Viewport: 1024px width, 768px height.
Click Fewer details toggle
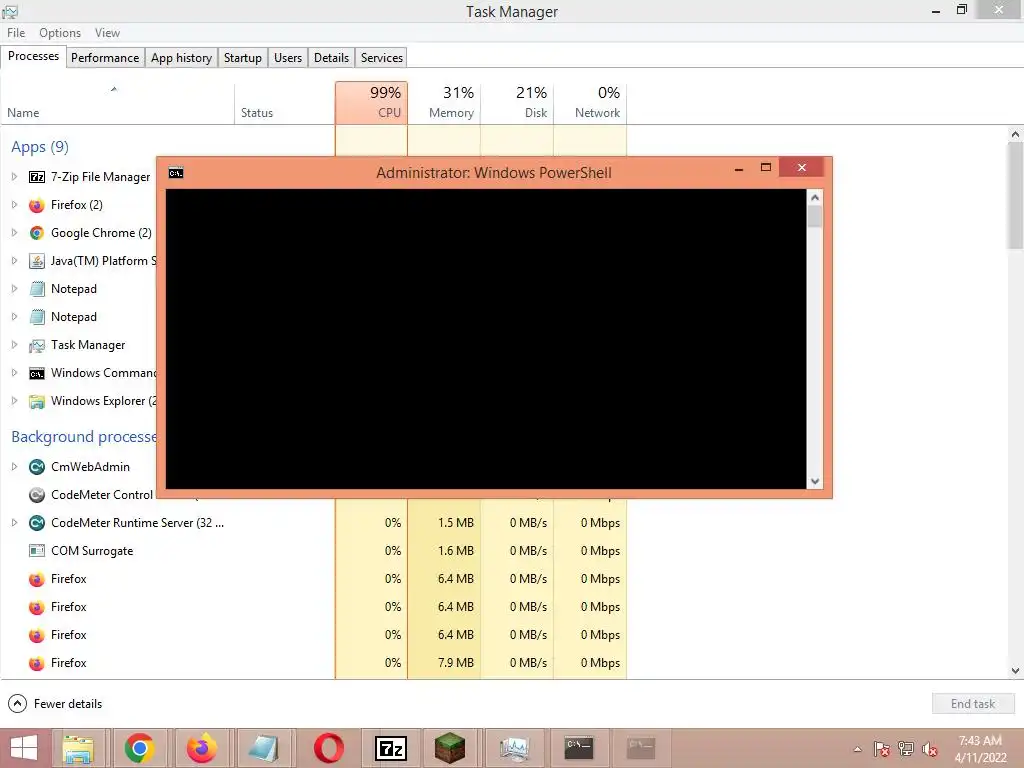[56, 704]
